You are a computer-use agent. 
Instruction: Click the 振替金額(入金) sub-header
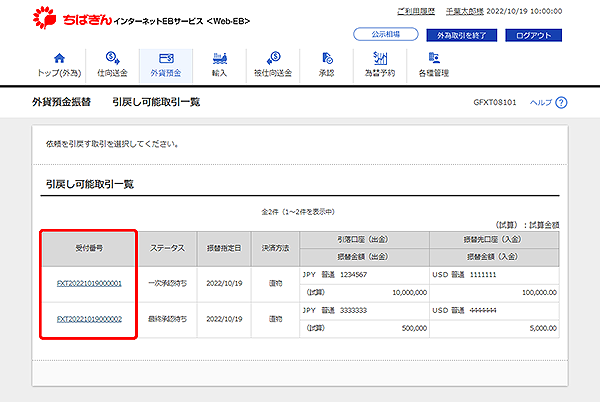coord(492,257)
